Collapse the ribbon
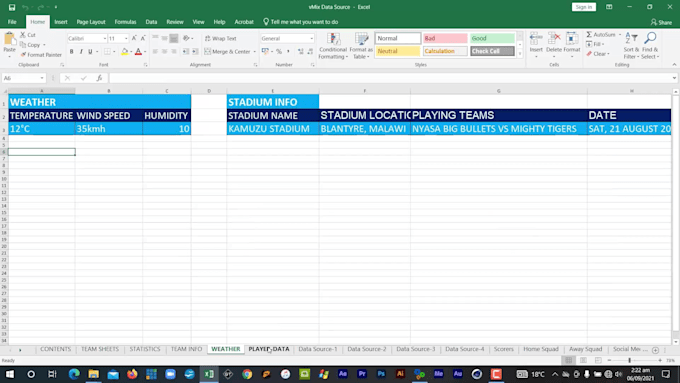Viewport: 680px width, 383px height. (674, 65)
